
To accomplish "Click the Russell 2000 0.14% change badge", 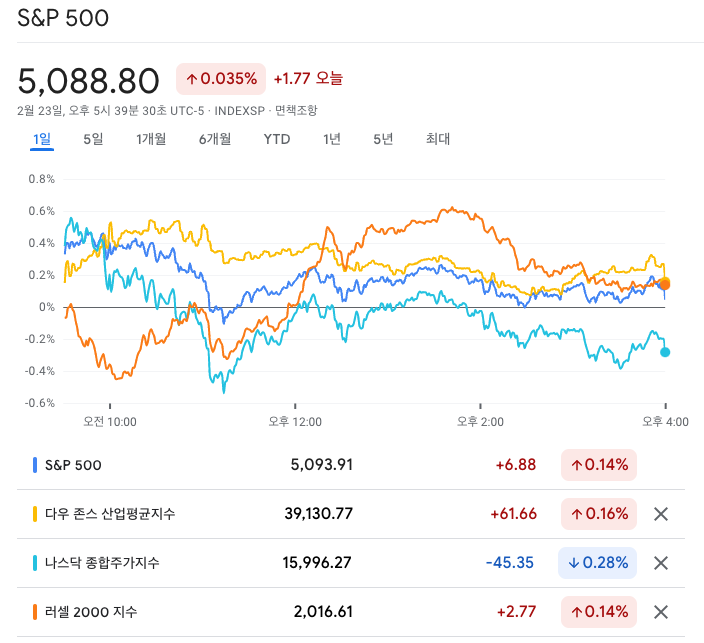I will (x=599, y=612).
